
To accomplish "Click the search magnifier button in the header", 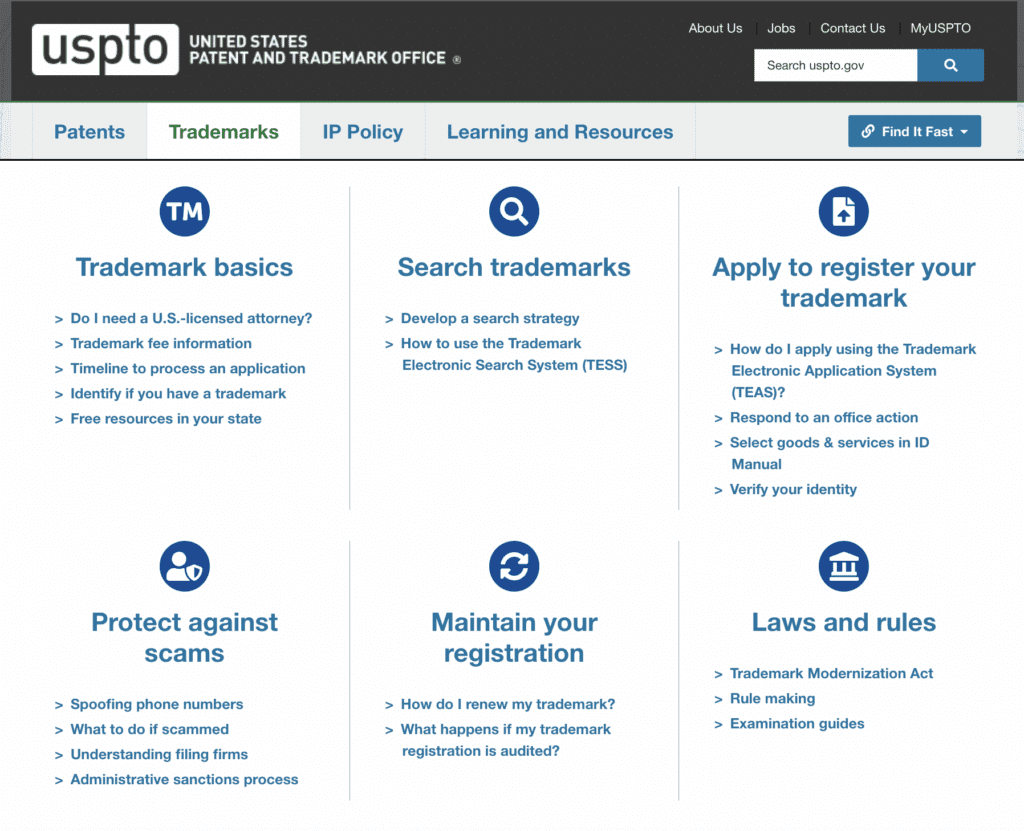I will point(950,64).
